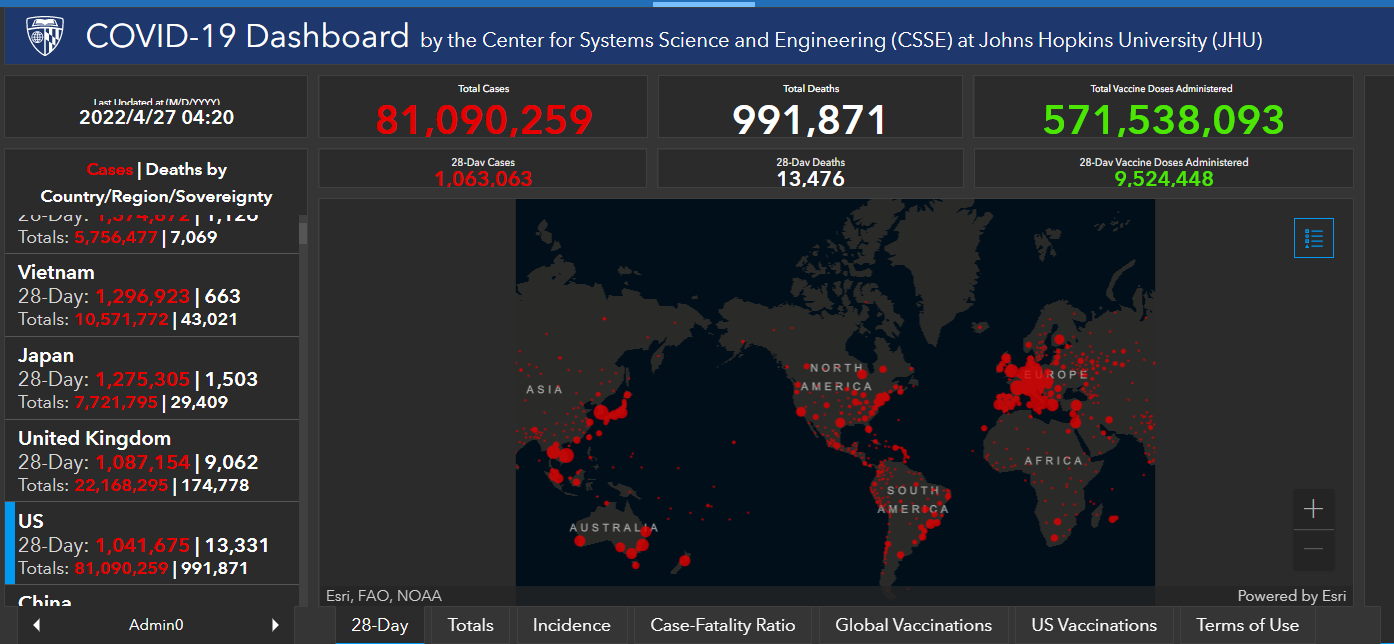The width and height of the screenshot is (1394, 644).
Task: Open the Case-Fatality Ratio tab
Action: point(723,625)
